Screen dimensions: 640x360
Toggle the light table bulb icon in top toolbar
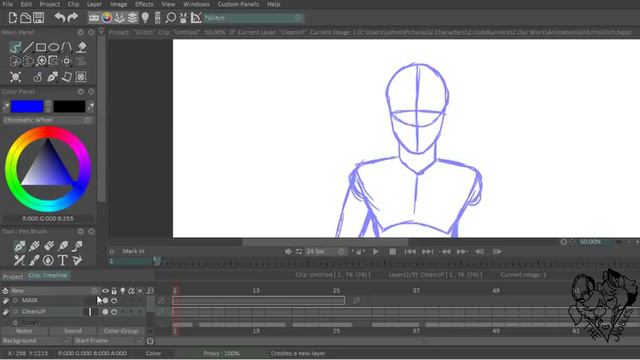pyautogui.click(x=145, y=18)
